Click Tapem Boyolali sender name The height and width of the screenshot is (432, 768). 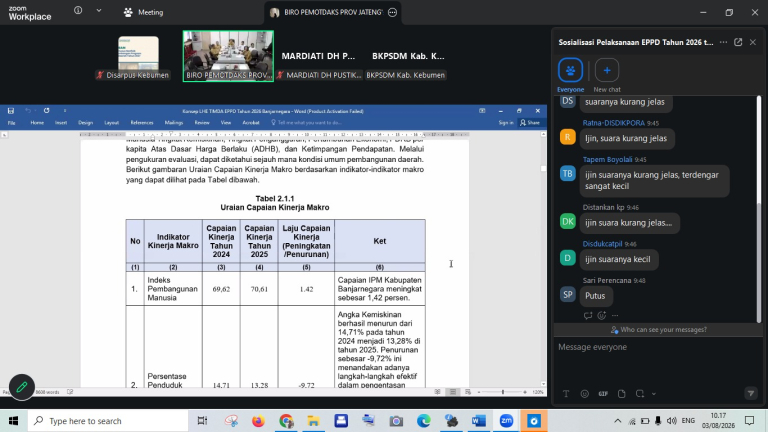(607, 159)
